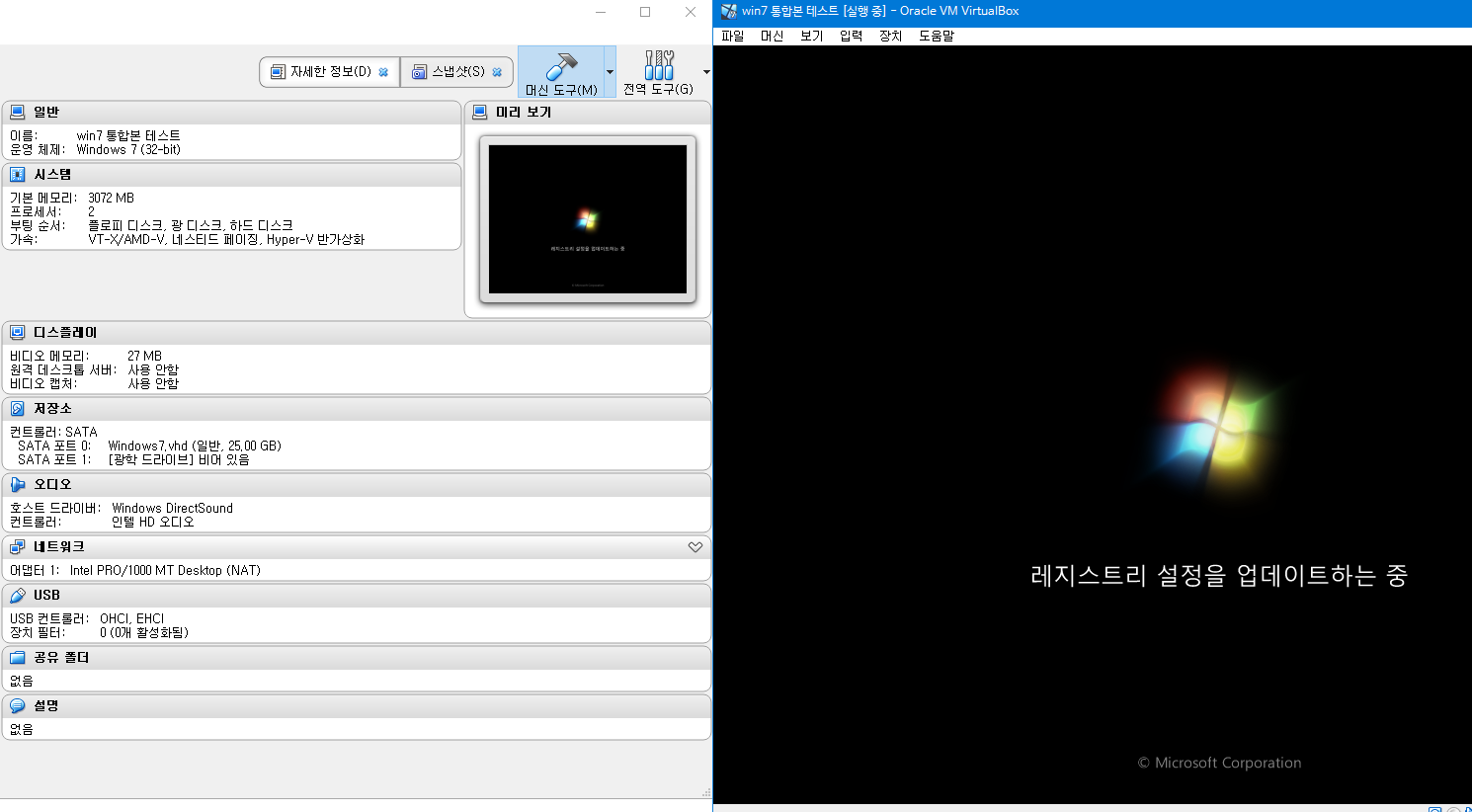The height and width of the screenshot is (812, 1472).
Task: Click the 네트워크 section icon
Action: (x=18, y=546)
